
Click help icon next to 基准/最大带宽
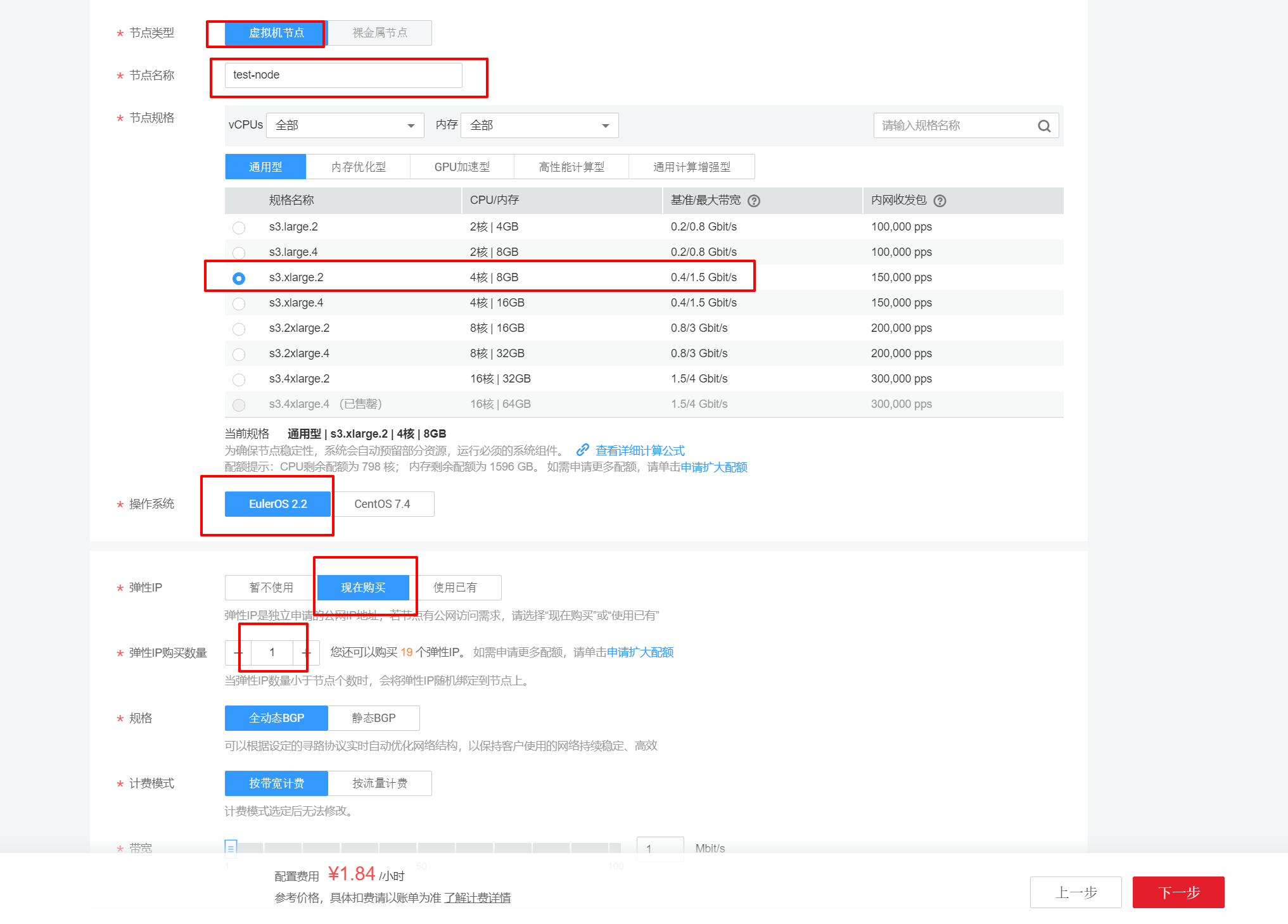coord(754,201)
